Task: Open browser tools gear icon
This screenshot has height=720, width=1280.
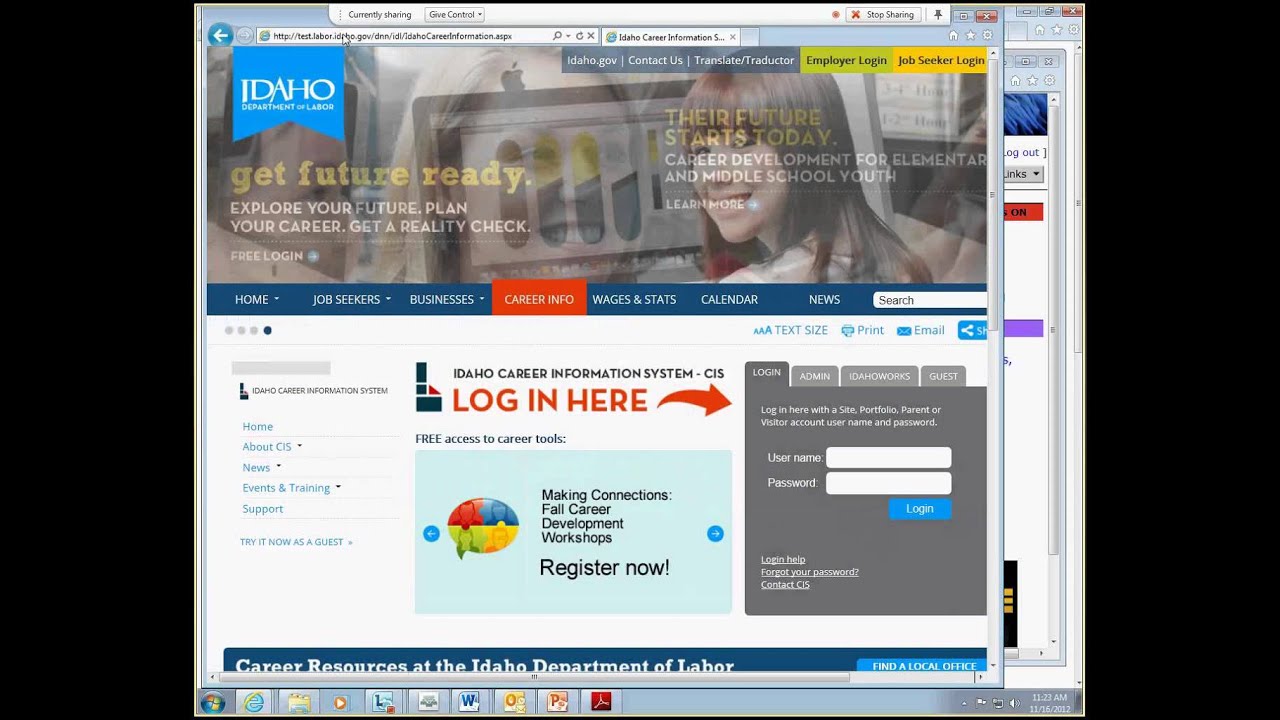Action: pos(987,35)
